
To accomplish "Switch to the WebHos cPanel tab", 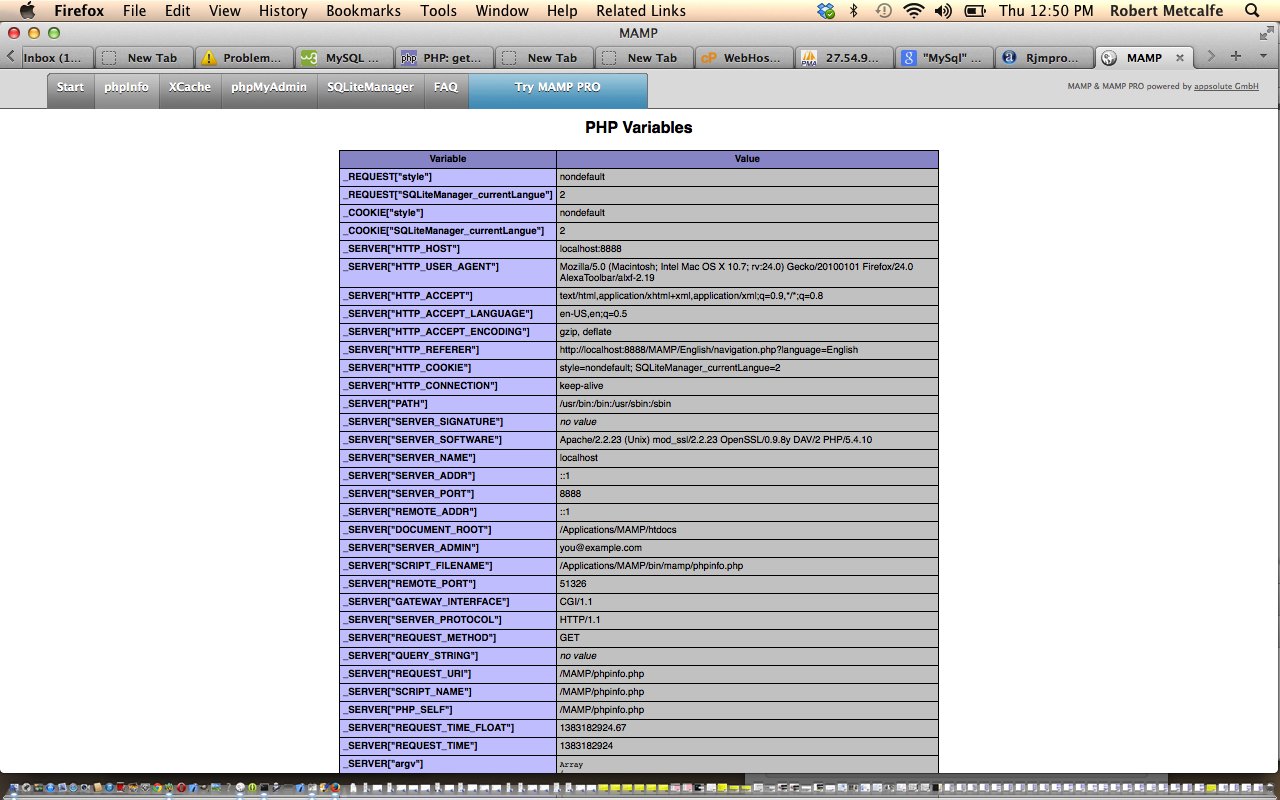I will tap(744, 58).
